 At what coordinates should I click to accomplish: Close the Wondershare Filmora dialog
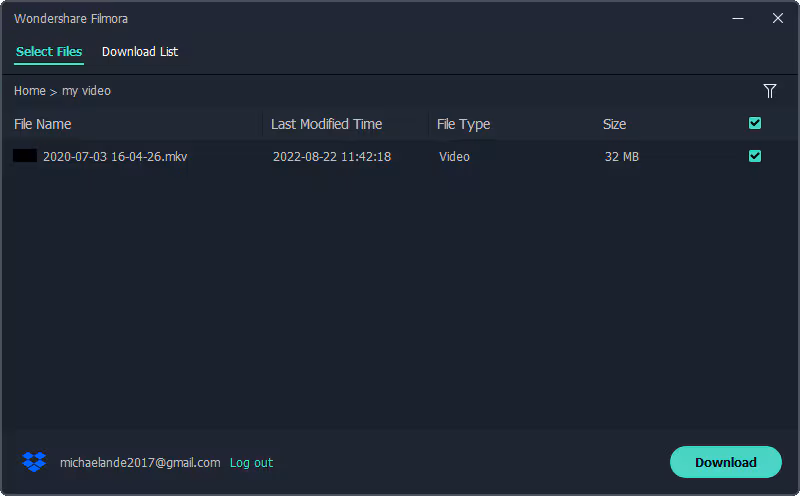(x=777, y=18)
